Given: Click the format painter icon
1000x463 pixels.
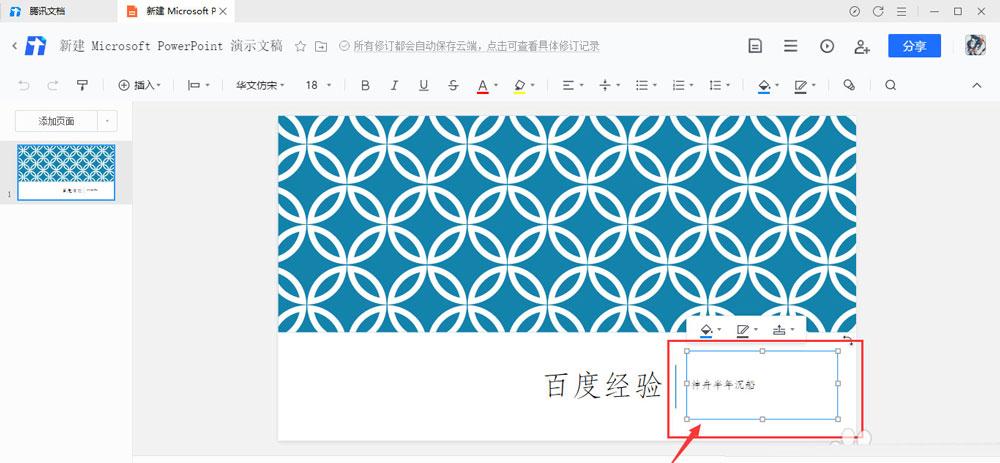Looking at the screenshot, I should pos(82,85).
